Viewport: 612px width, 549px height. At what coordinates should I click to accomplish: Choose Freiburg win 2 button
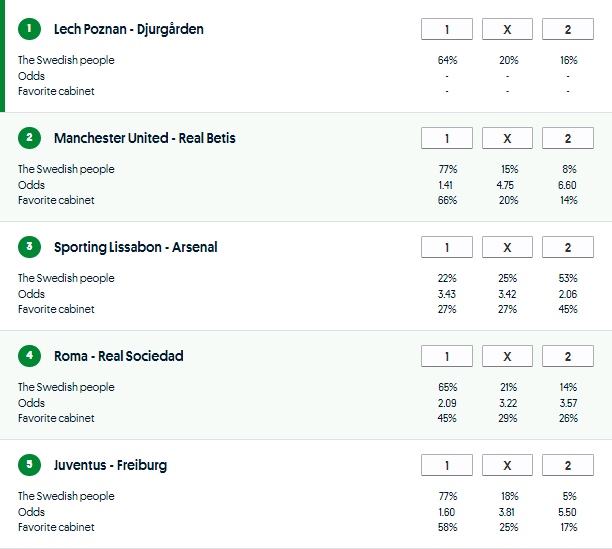pos(567,465)
